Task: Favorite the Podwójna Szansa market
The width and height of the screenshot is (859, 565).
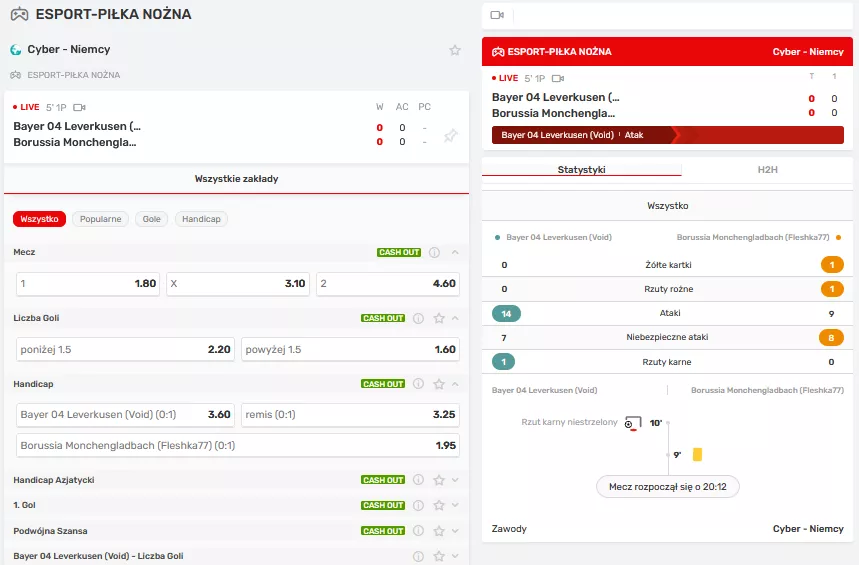Action: pos(439,530)
